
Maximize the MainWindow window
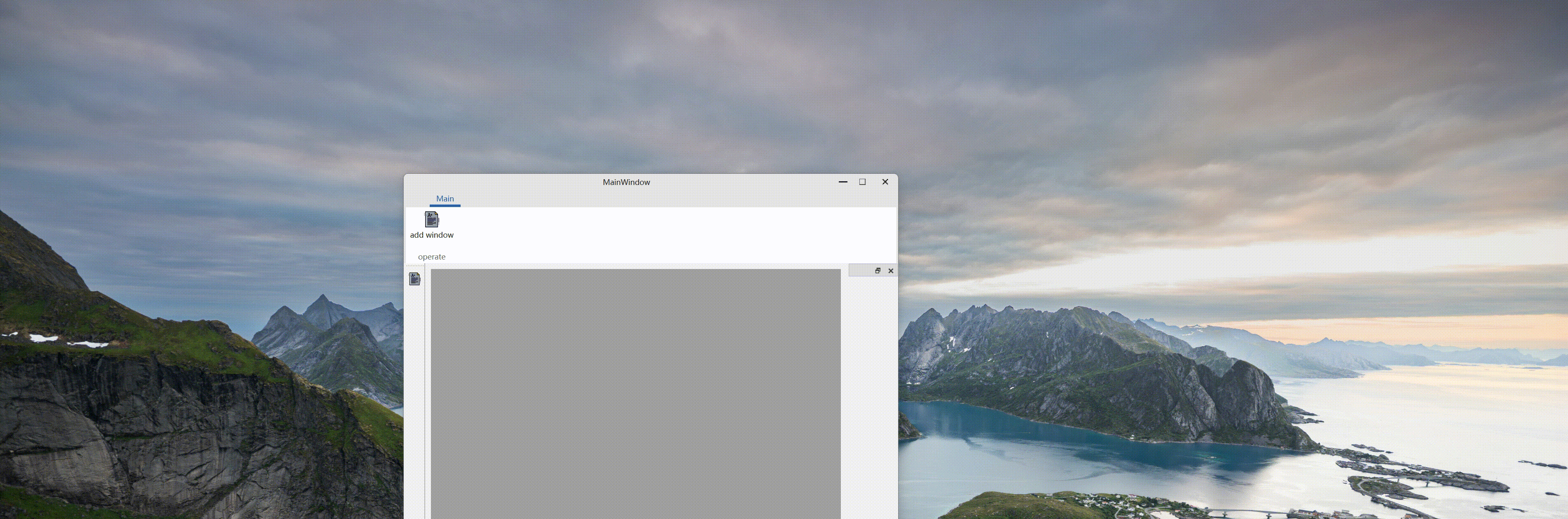(863, 182)
